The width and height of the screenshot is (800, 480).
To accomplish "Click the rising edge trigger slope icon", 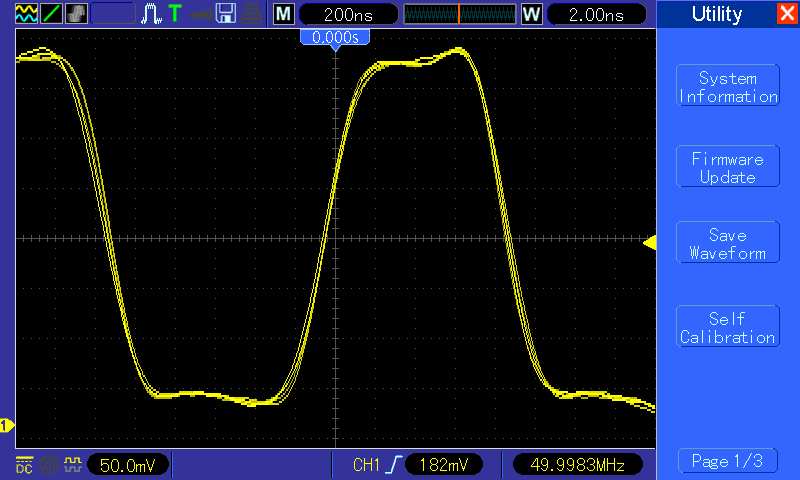I will click(394, 465).
